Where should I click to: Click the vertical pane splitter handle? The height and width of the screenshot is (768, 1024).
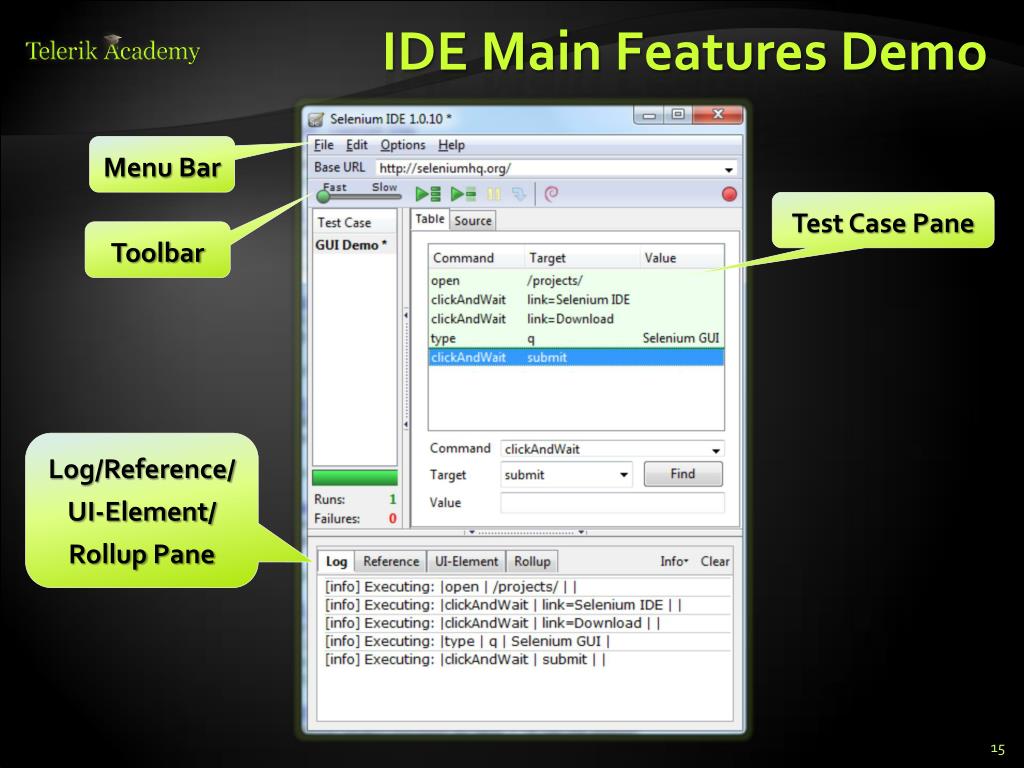coord(406,369)
